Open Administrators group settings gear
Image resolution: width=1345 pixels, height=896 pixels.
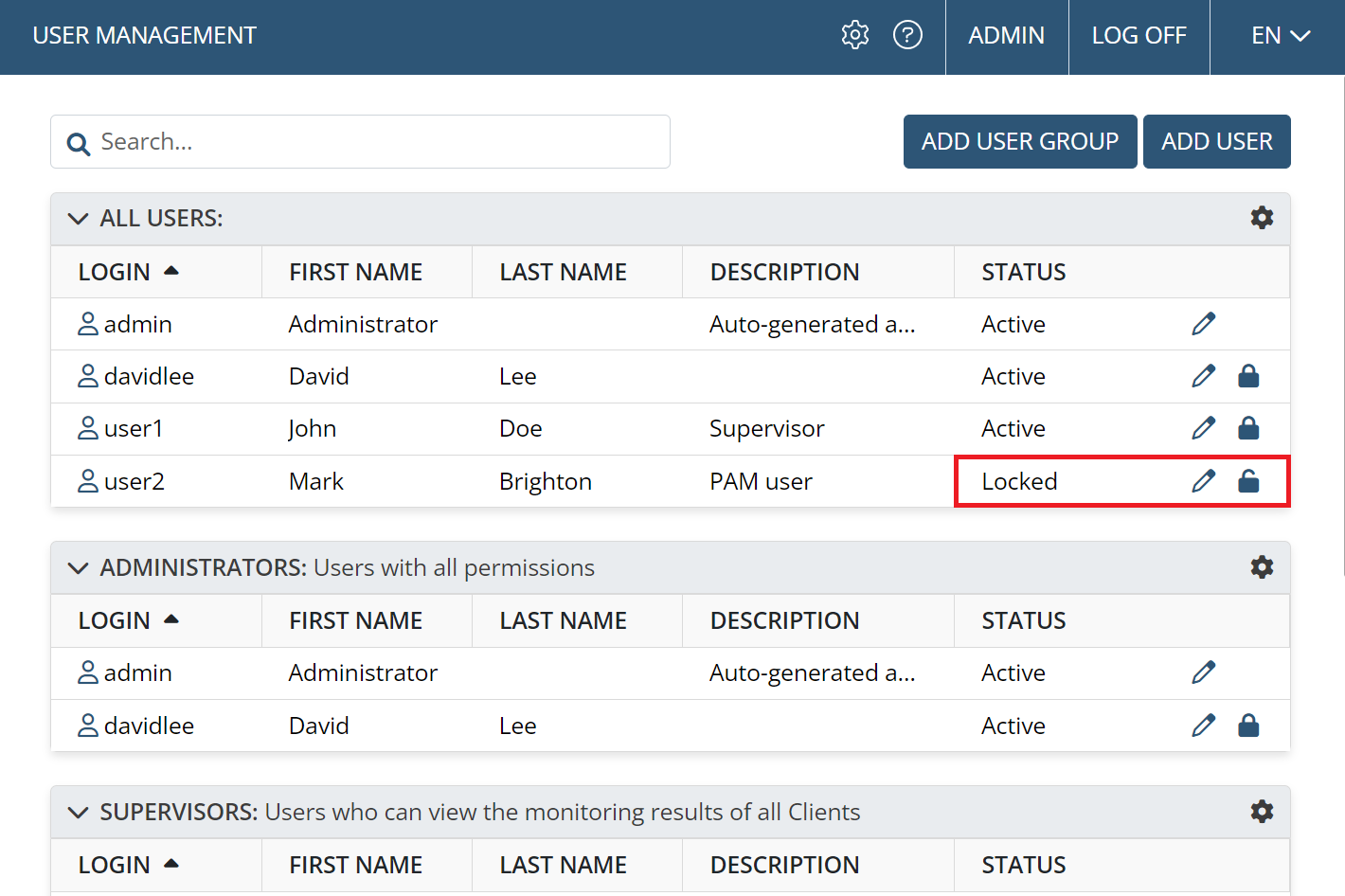(x=1262, y=567)
